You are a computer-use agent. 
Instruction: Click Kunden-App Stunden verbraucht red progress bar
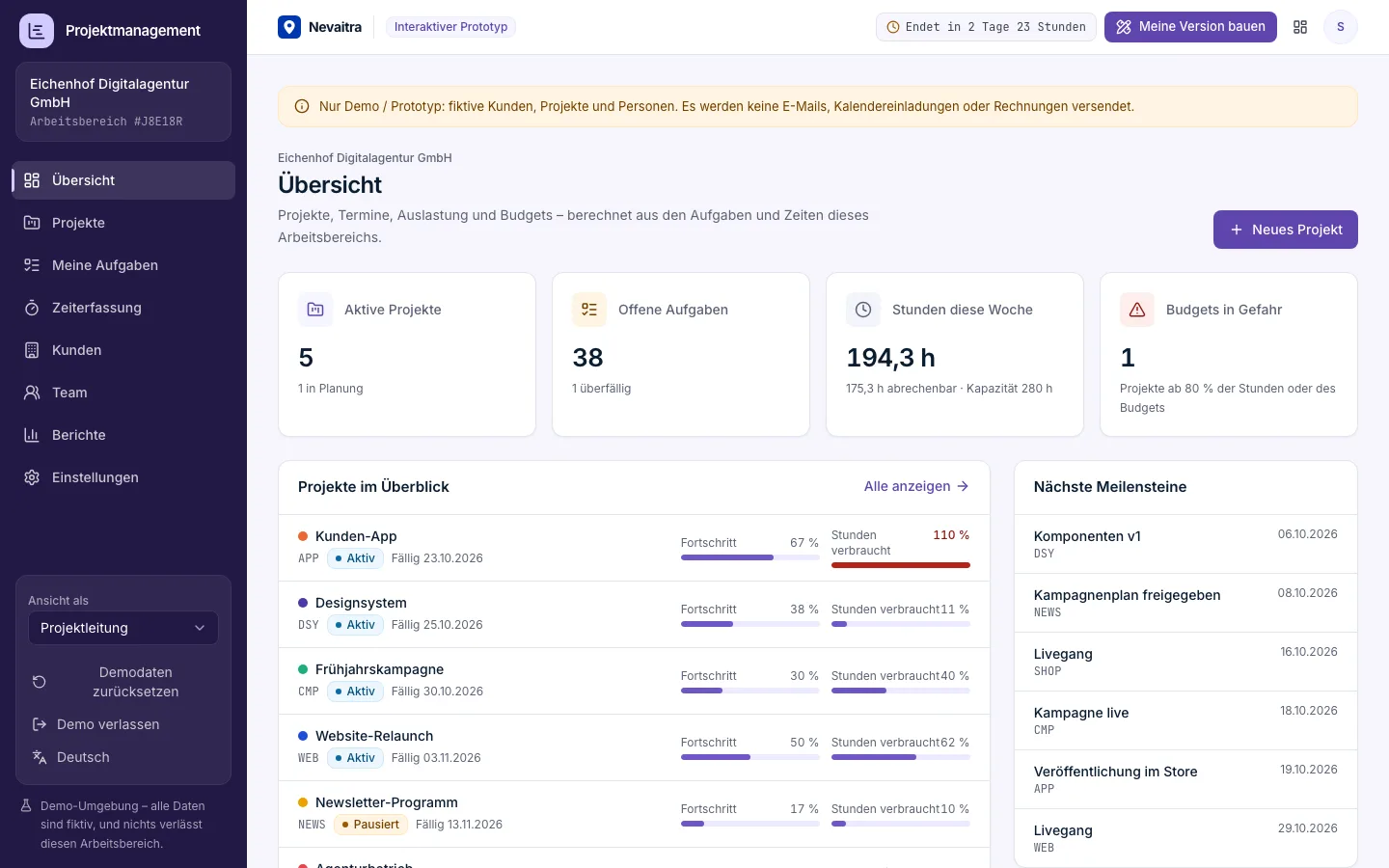click(x=901, y=565)
